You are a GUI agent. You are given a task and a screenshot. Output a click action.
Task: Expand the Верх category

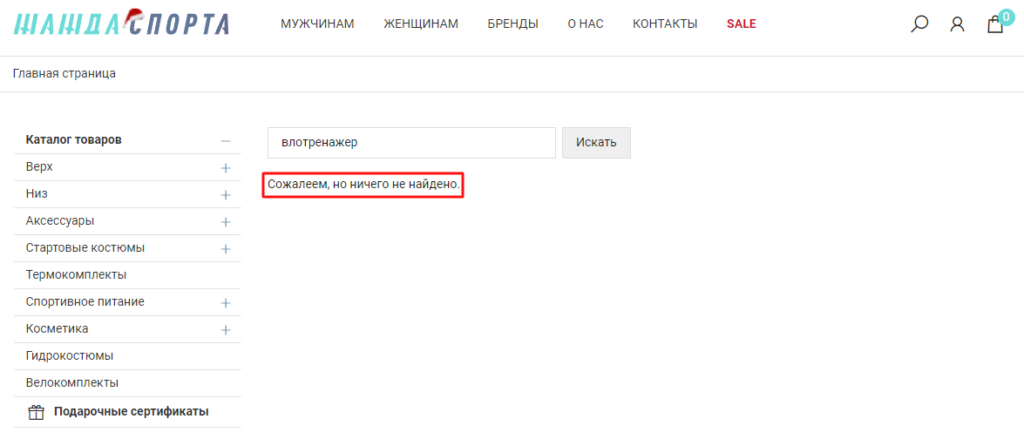pyautogui.click(x=226, y=168)
